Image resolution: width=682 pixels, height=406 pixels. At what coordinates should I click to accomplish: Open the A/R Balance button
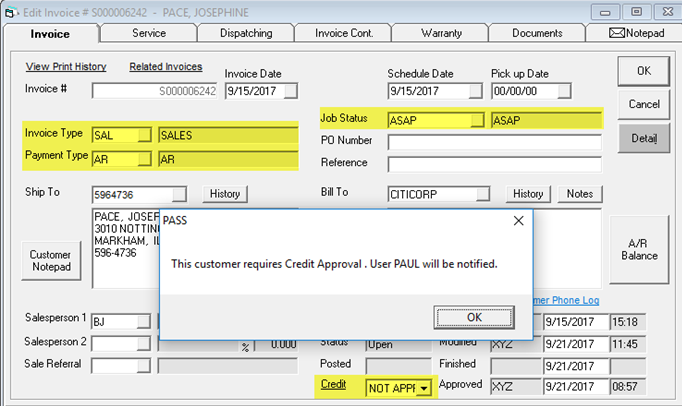click(x=639, y=250)
